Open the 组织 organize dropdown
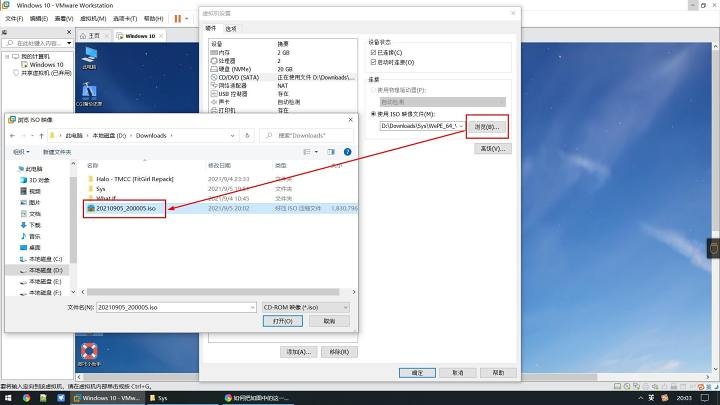 [21, 152]
